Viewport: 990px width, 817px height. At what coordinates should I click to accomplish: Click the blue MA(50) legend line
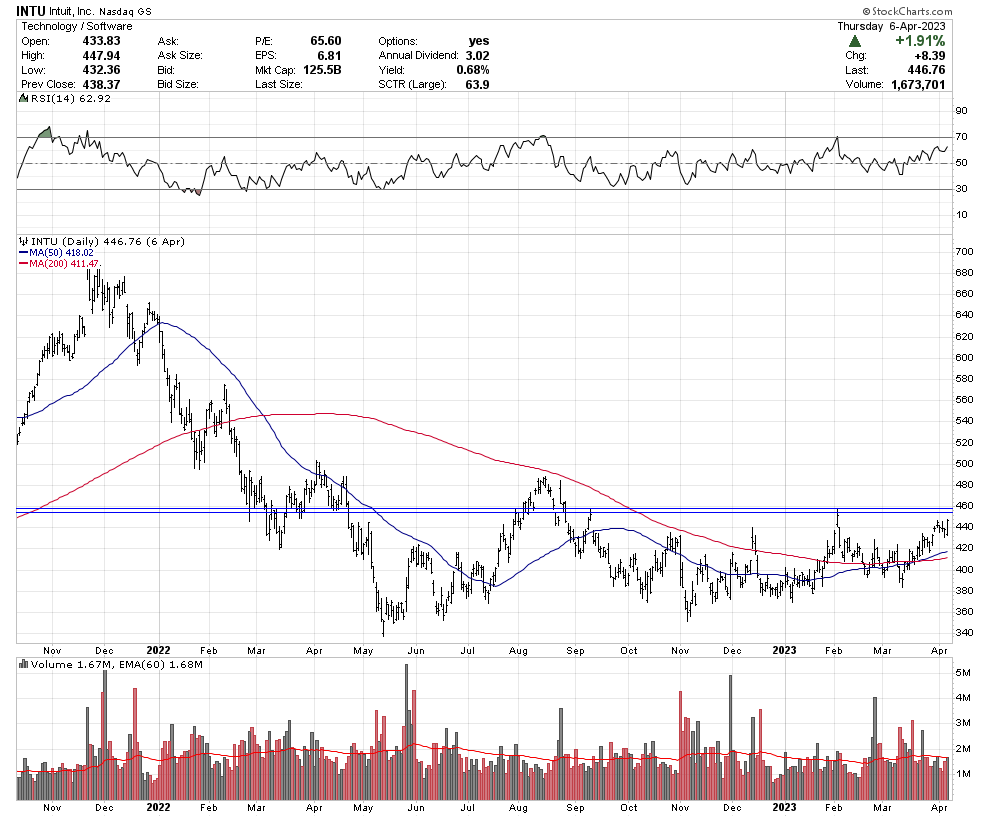pyautogui.click(x=24, y=253)
